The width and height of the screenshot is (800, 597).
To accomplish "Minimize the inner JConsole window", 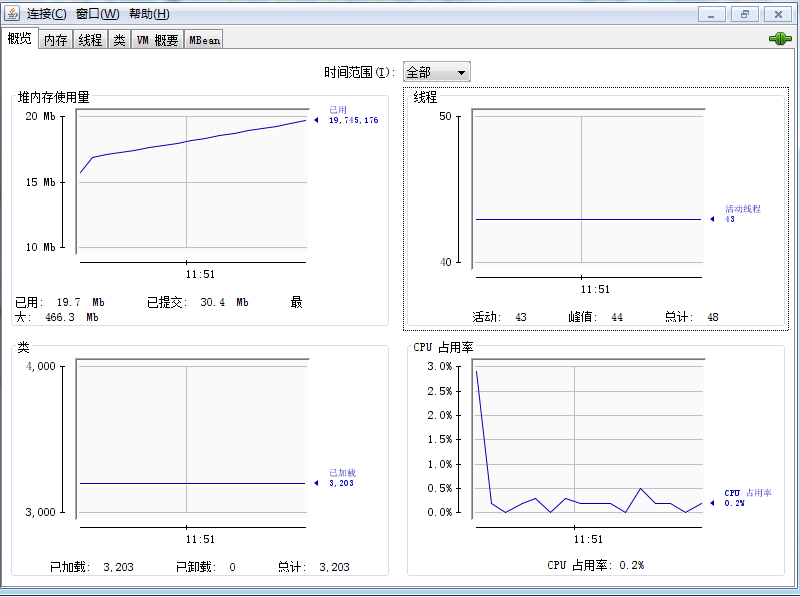I will (712, 14).
